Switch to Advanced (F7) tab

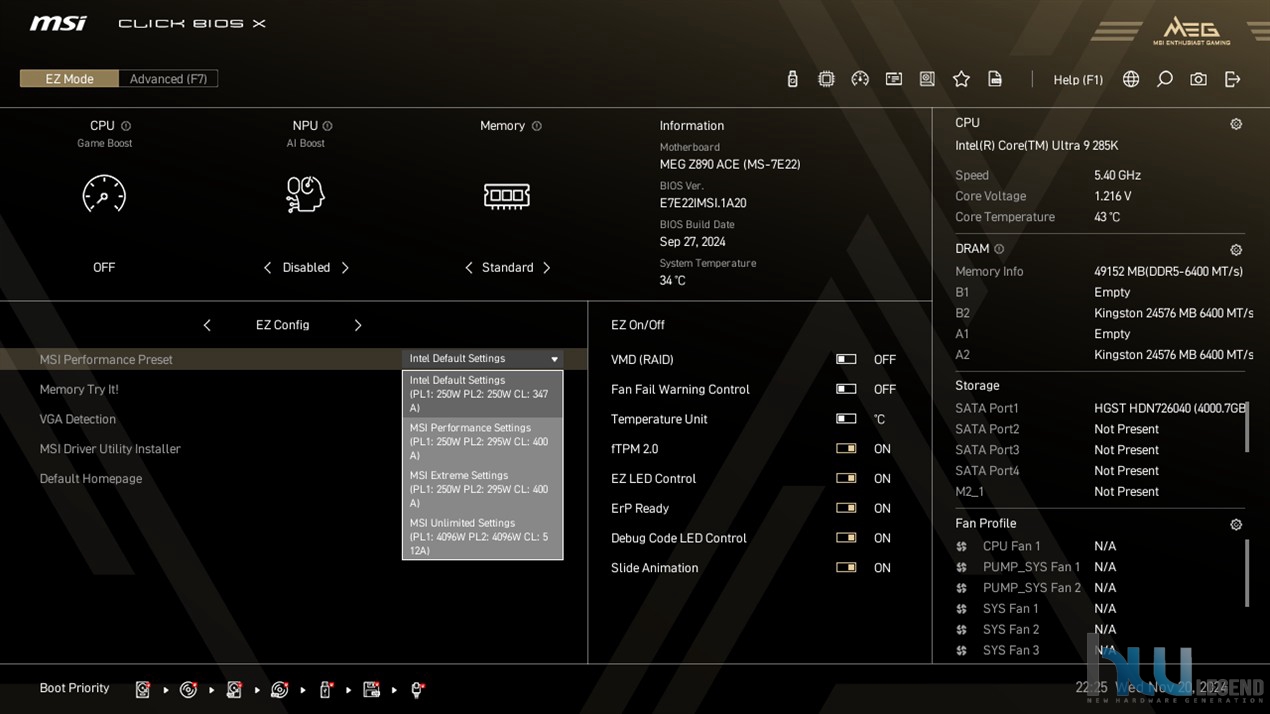tap(168, 79)
